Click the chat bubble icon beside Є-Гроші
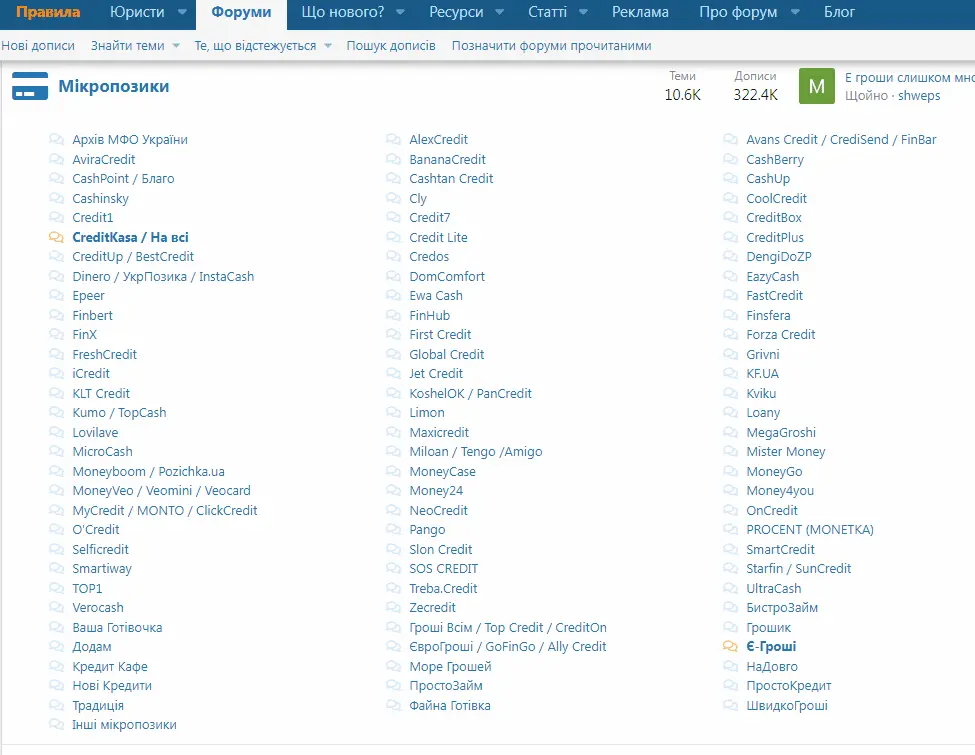This screenshot has width=975, height=755. [x=730, y=647]
